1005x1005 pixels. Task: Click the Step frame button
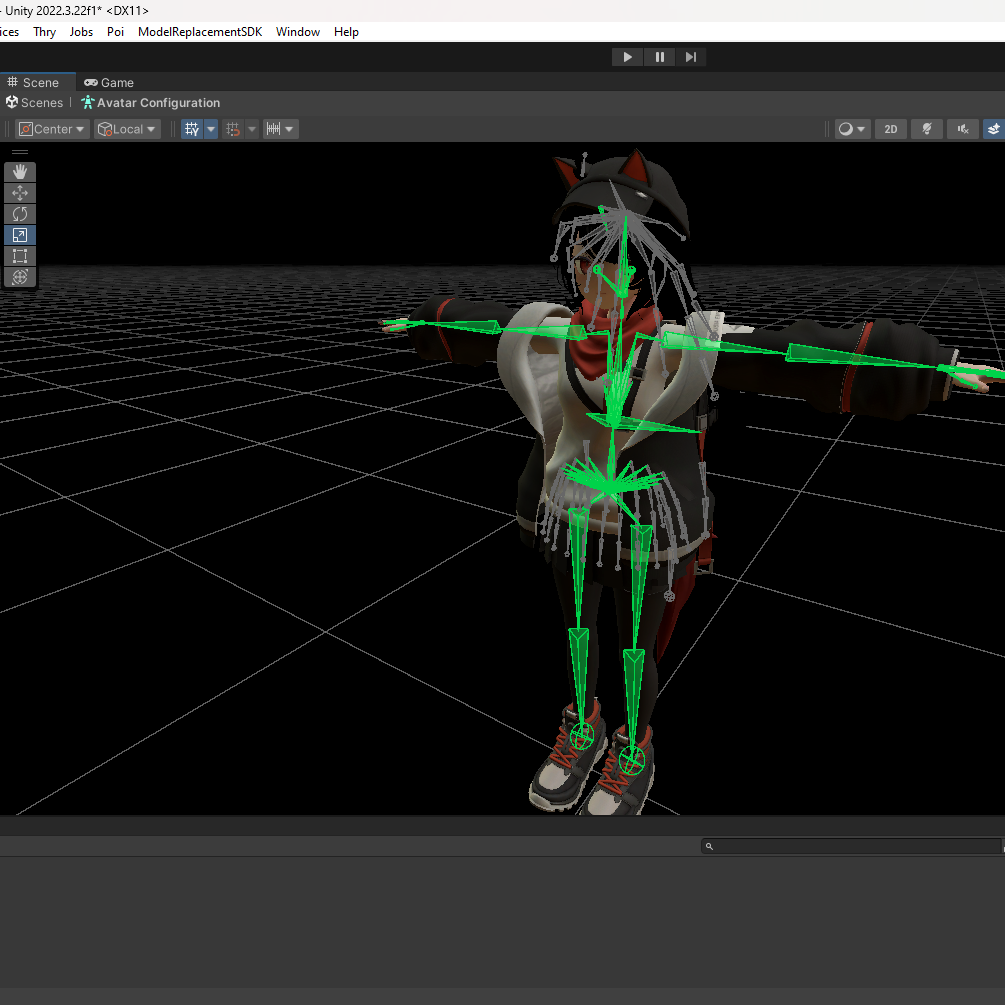coord(691,57)
